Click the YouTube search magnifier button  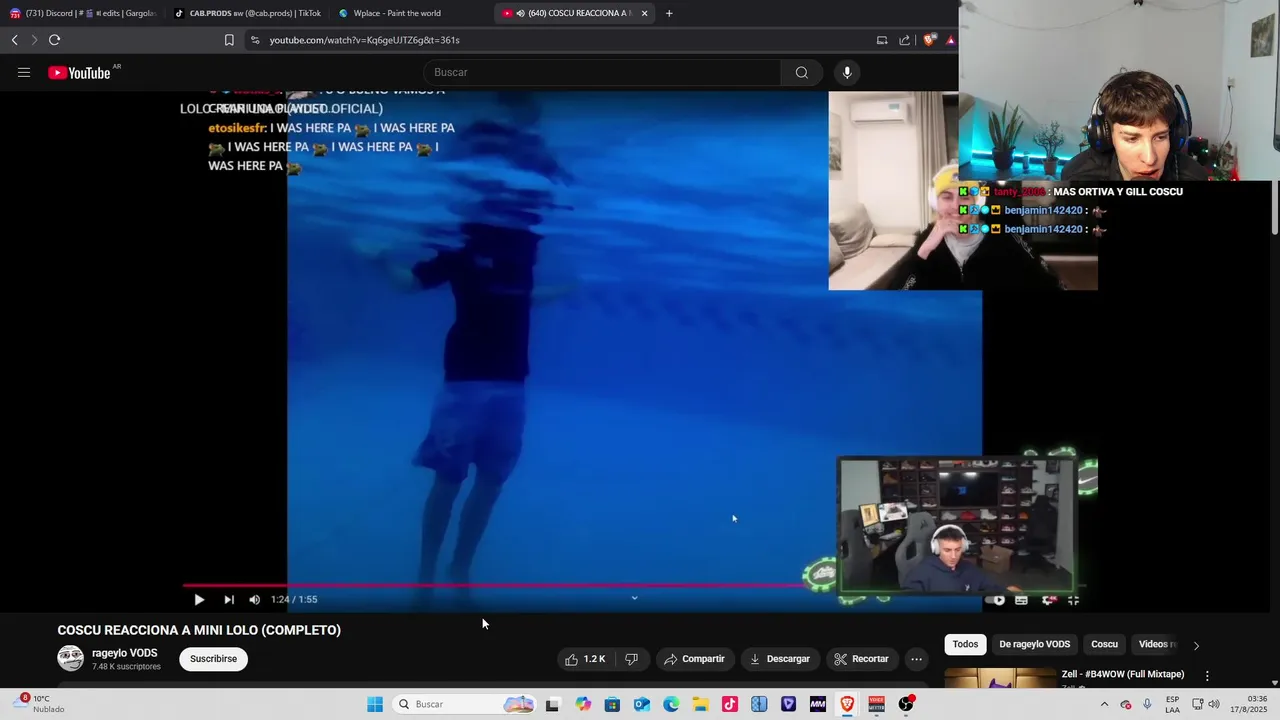(802, 72)
